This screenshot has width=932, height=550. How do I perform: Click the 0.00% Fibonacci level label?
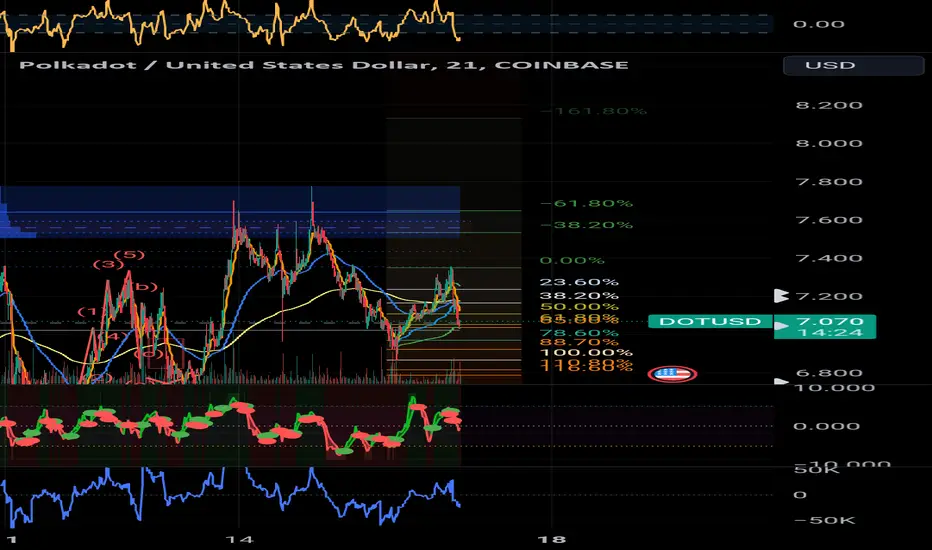pos(572,260)
